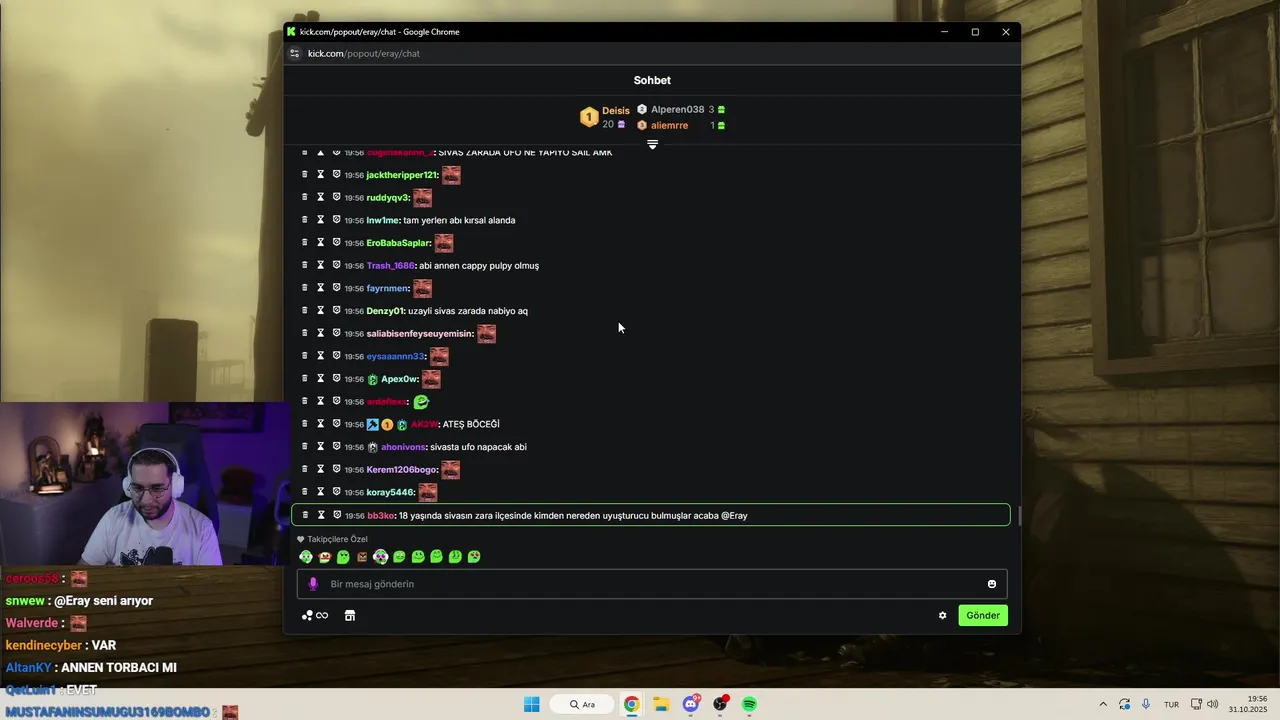Click the green emote in ardaflexx's message

pos(421,402)
